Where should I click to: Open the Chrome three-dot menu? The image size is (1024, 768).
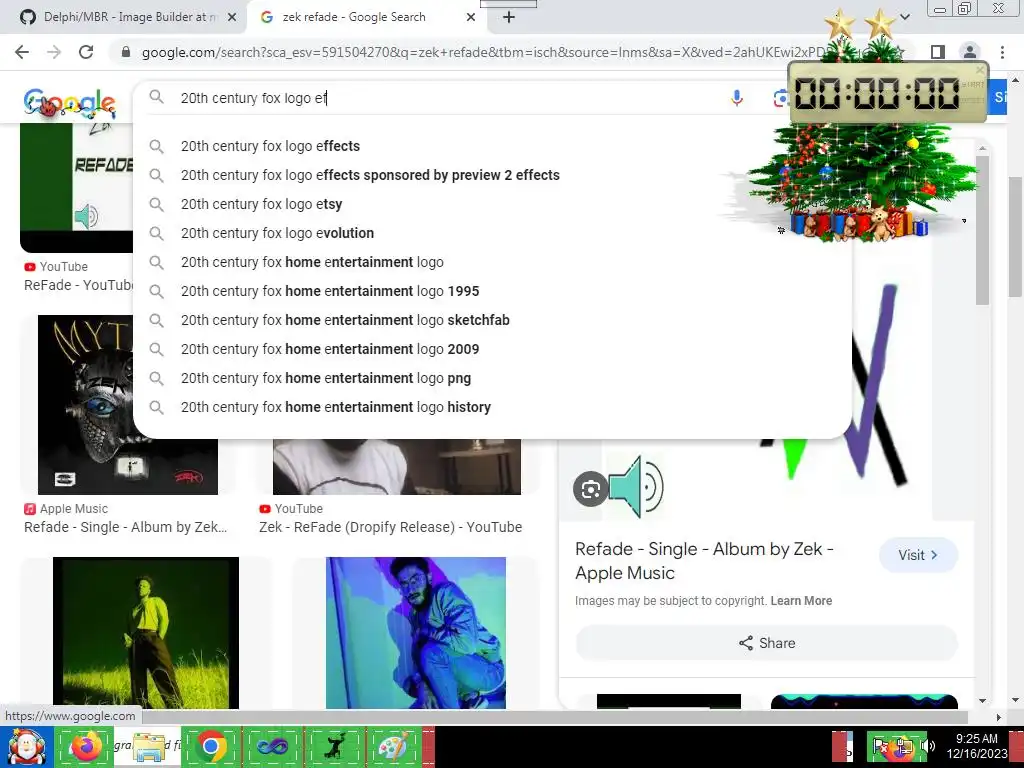click(1002, 52)
